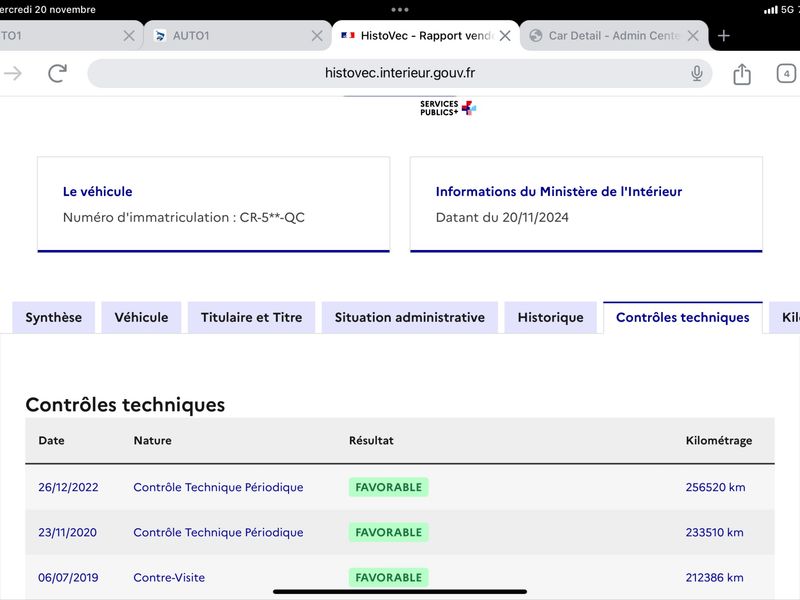Tap the date 26/12/2022 in the table

tap(68, 487)
